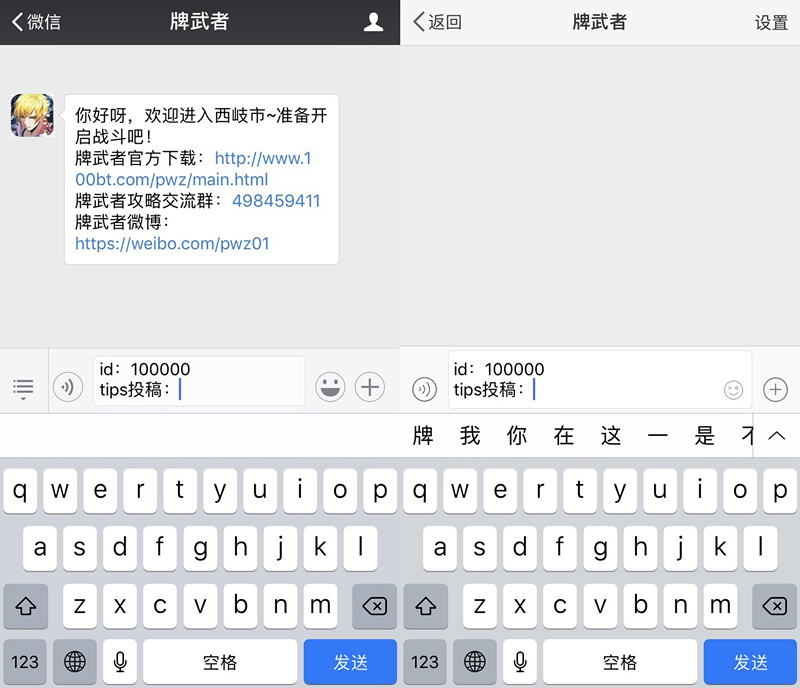Tap the m key on left keyboard

tap(320, 606)
